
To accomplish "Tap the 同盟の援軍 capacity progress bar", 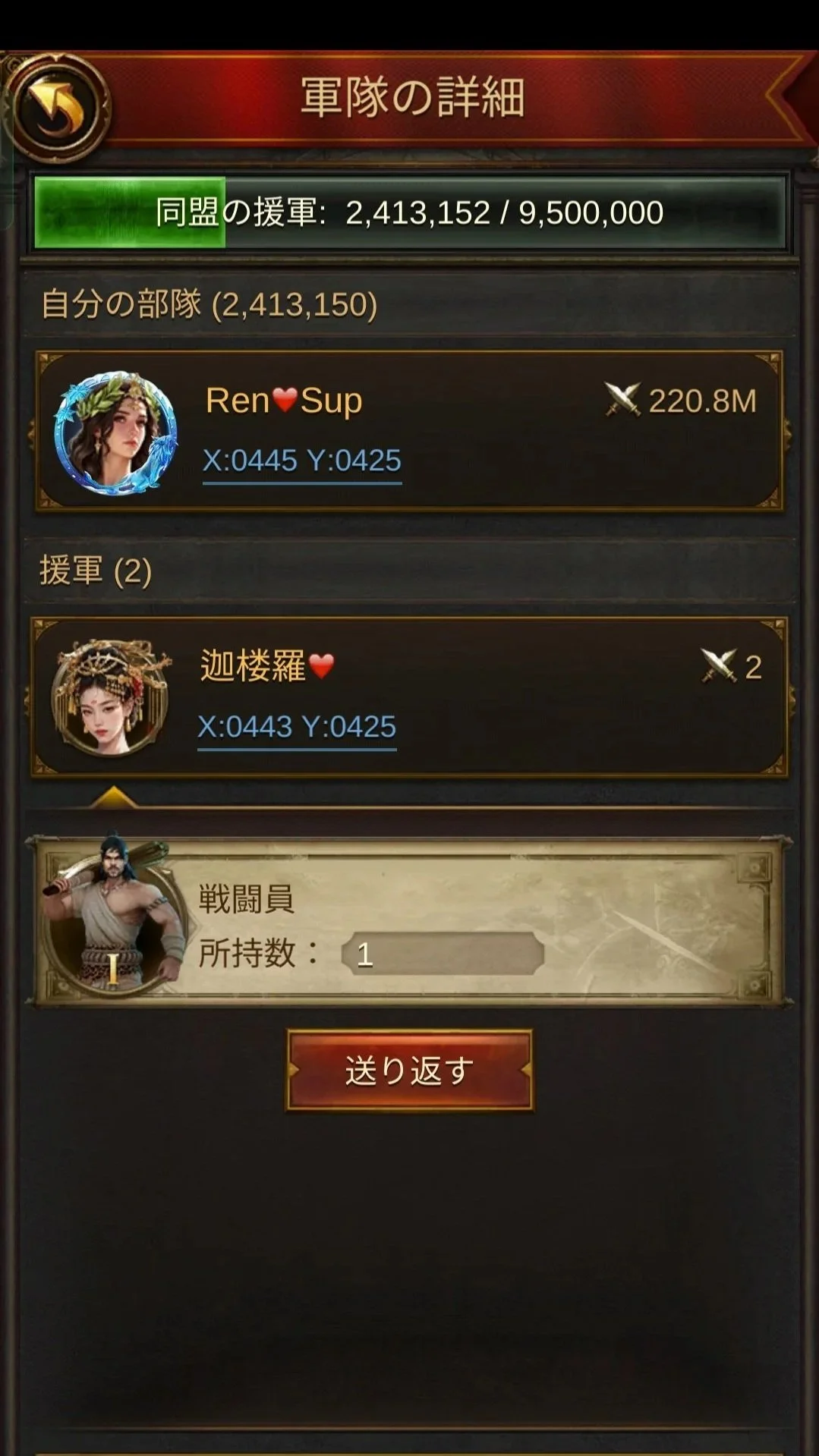I will (x=410, y=212).
